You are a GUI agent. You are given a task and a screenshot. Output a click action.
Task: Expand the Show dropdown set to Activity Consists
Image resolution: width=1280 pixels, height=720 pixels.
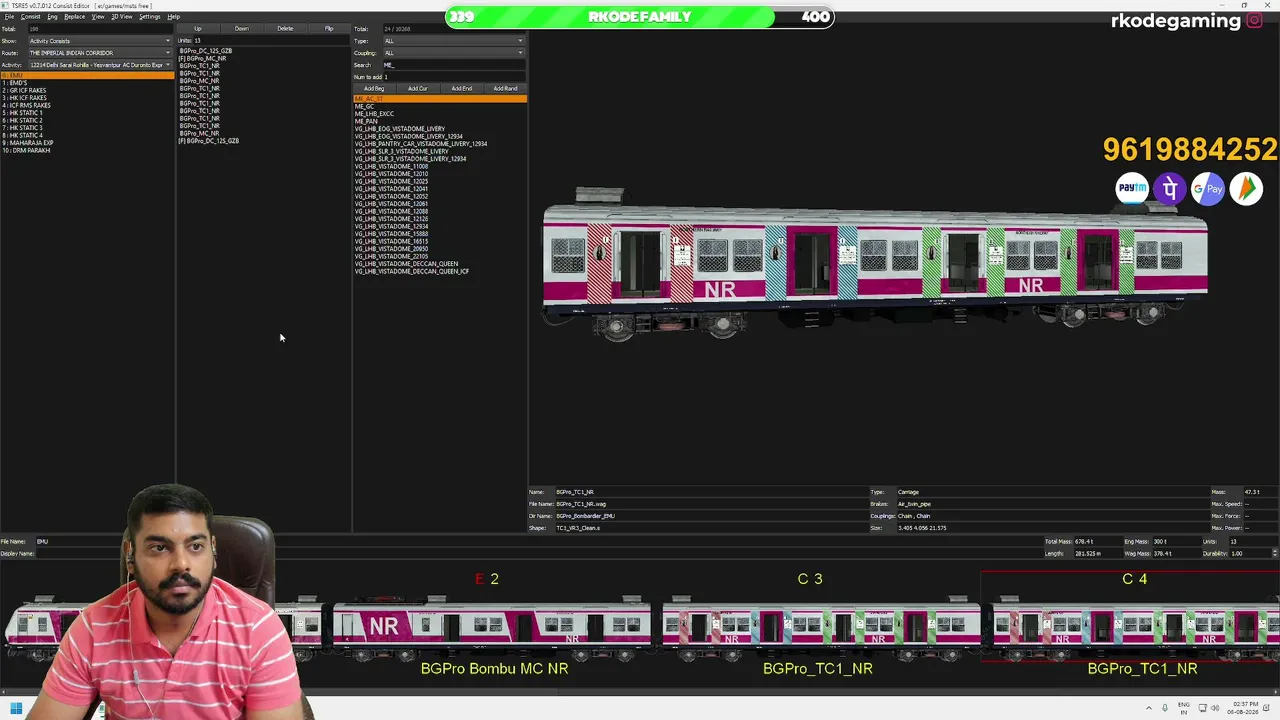(100, 41)
